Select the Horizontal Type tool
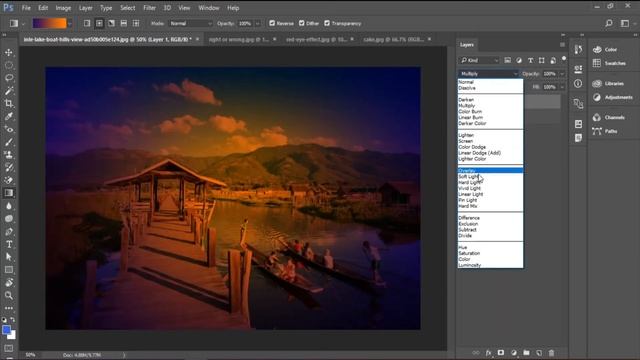The width and height of the screenshot is (640, 360). (9, 244)
